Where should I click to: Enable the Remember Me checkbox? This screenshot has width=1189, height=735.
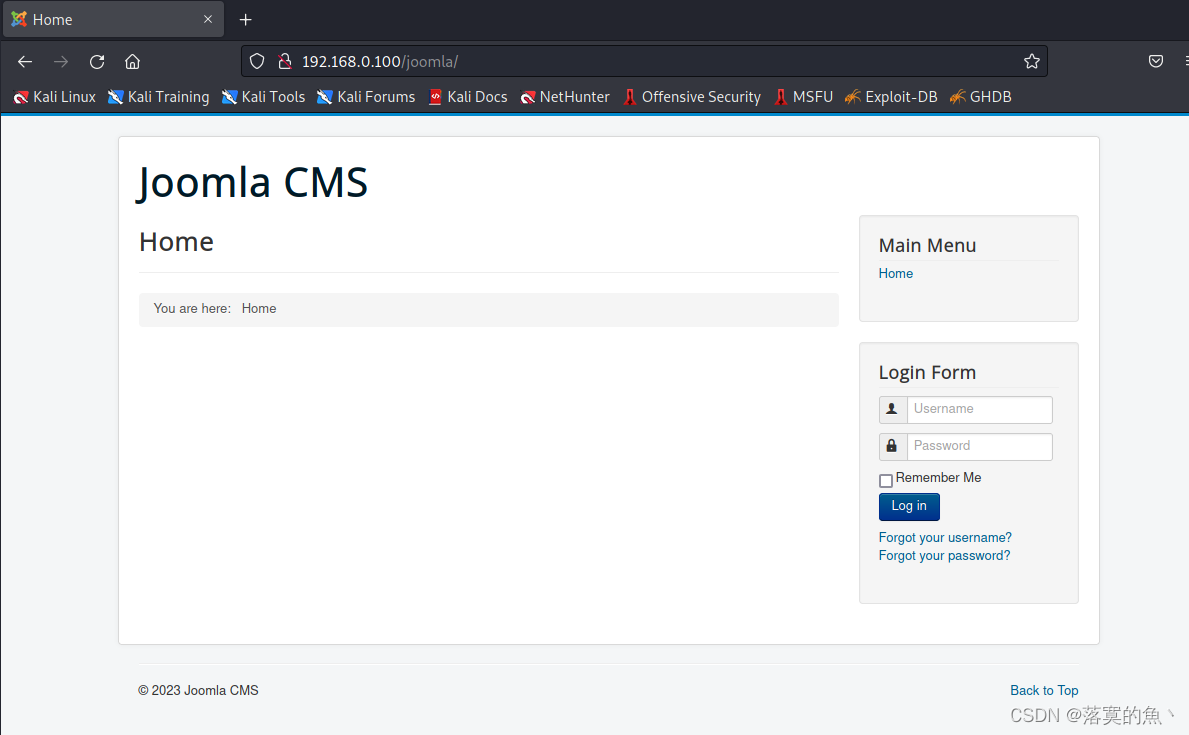tap(886, 480)
